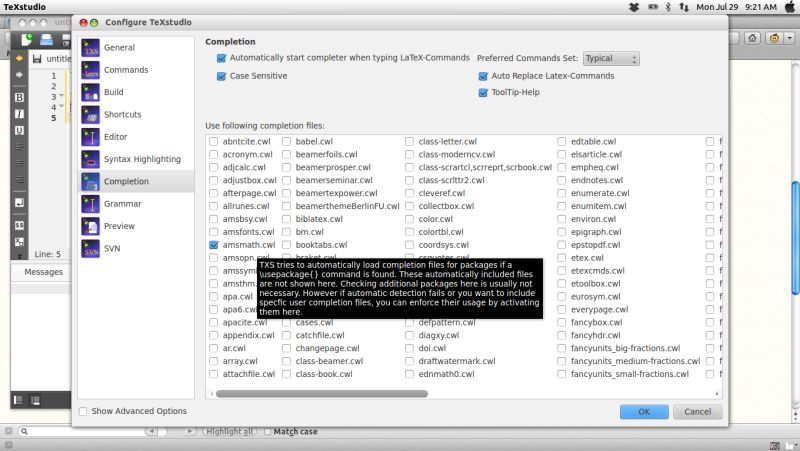
Task: Enable the biblatex.cwl checkbox
Action: [x=286, y=219]
